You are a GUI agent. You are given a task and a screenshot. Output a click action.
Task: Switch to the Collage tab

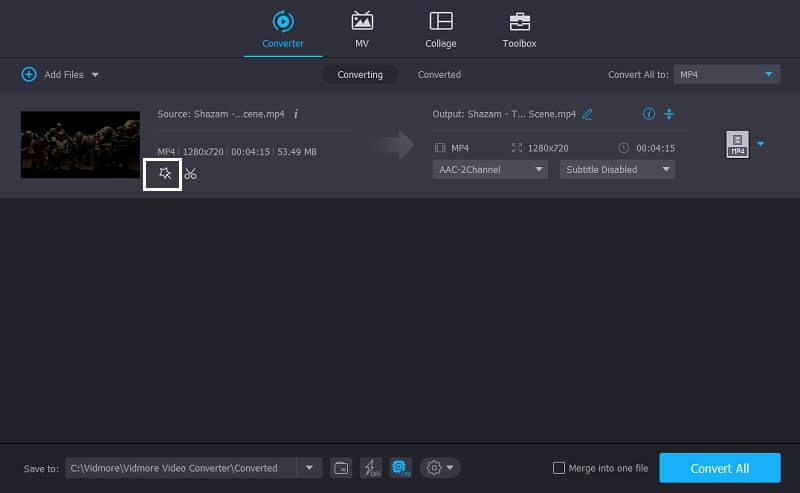(440, 29)
